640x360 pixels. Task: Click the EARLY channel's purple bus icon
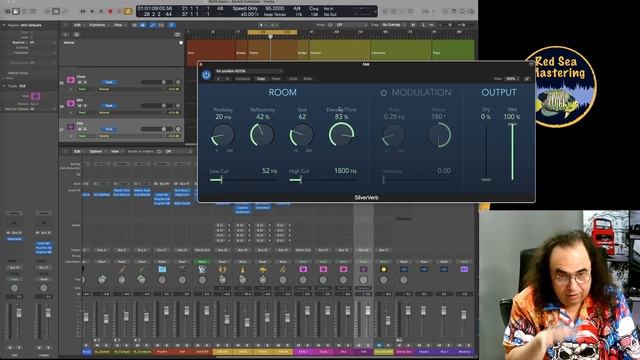(303, 269)
